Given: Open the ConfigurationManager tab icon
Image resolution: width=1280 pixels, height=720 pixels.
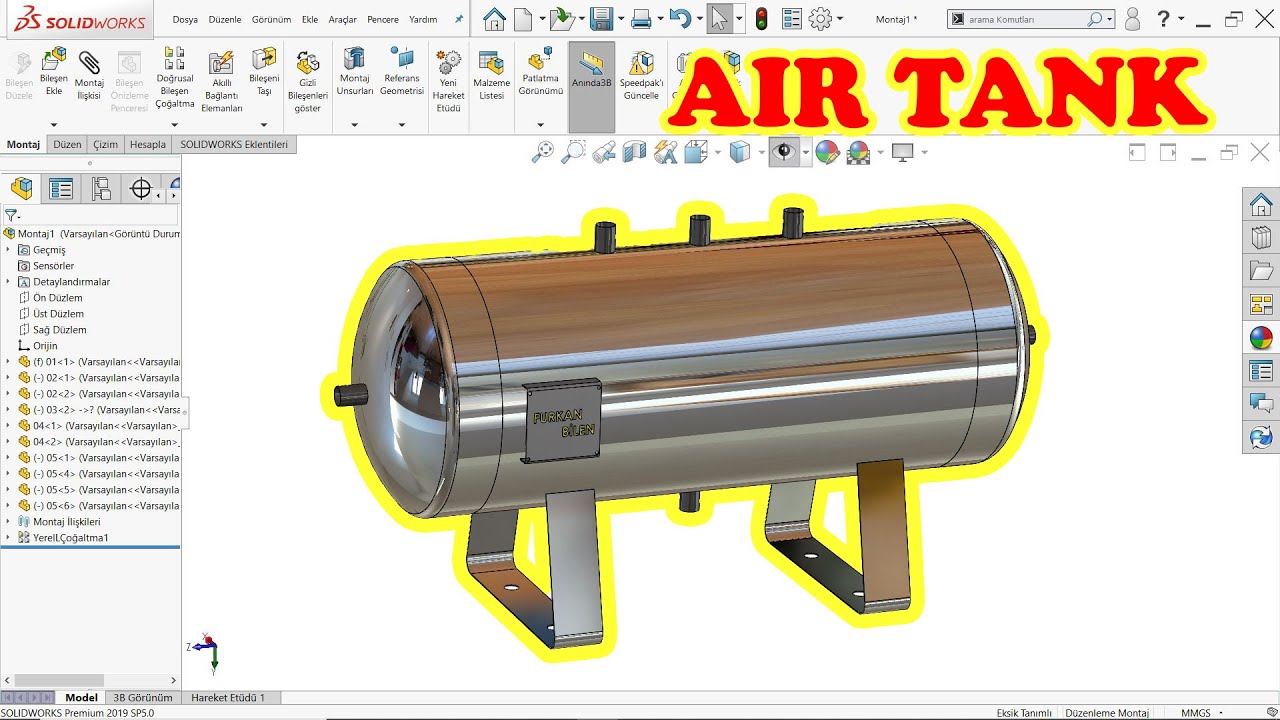Looking at the screenshot, I should coord(101,188).
